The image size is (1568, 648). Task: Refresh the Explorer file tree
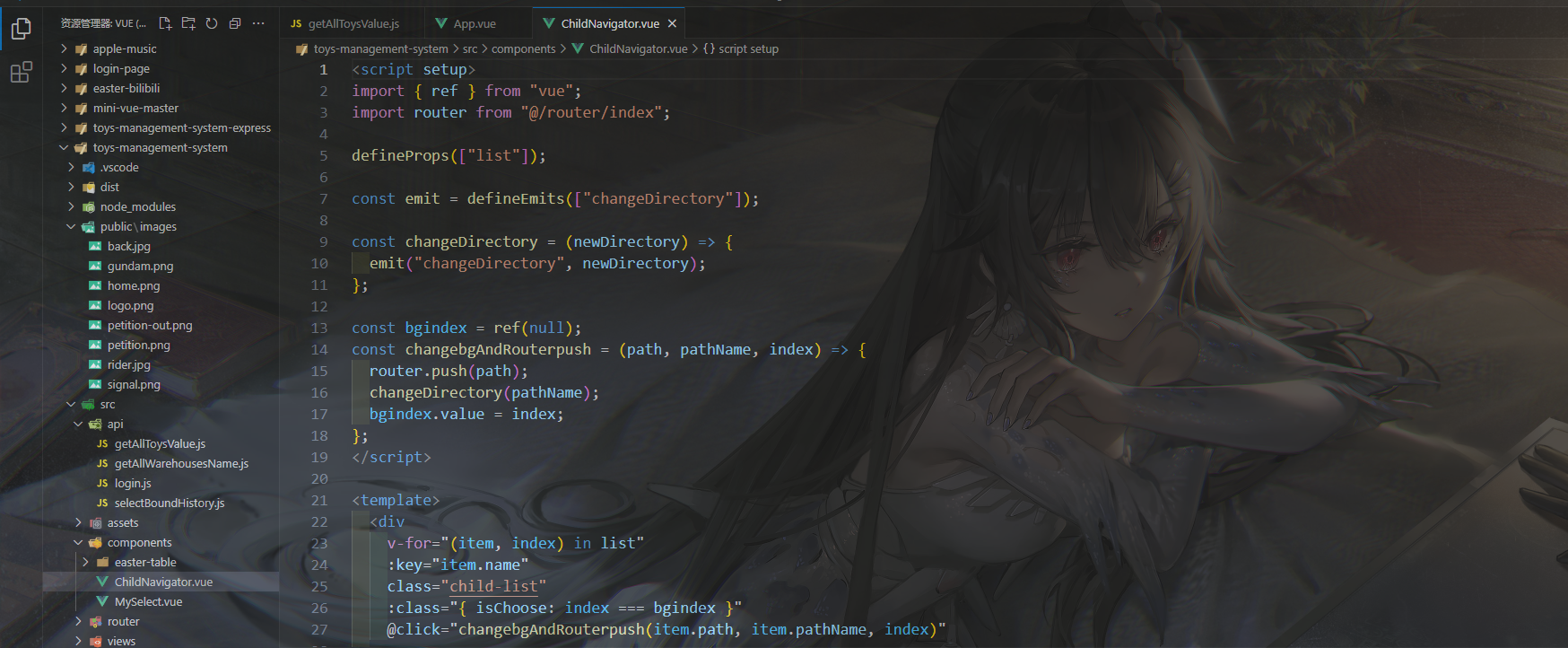(x=212, y=23)
